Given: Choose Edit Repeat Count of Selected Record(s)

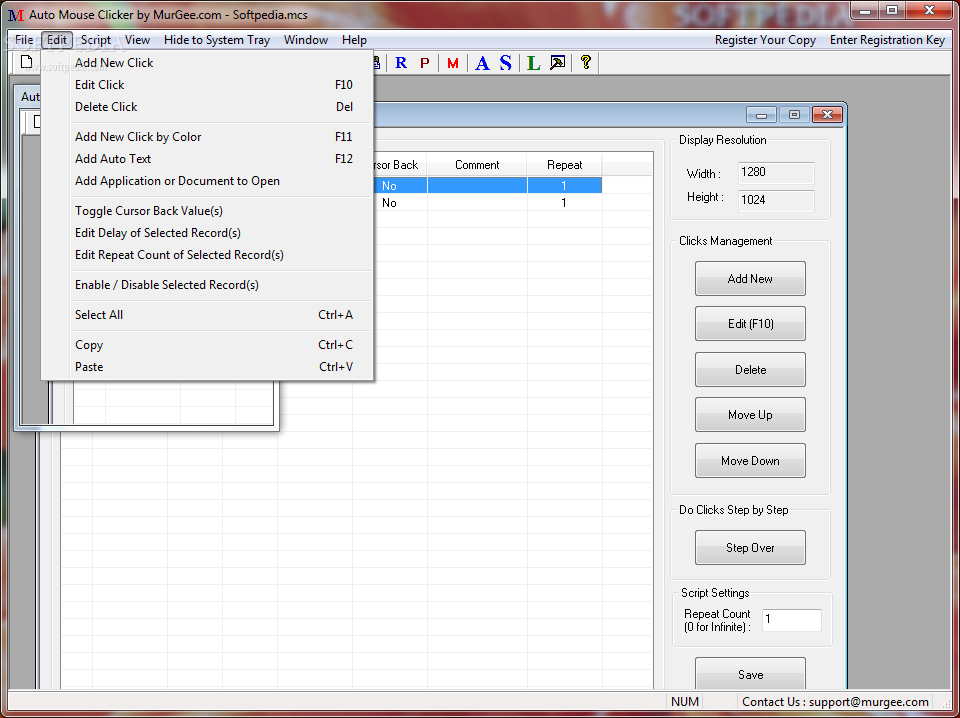Looking at the screenshot, I should [x=208, y=255].
